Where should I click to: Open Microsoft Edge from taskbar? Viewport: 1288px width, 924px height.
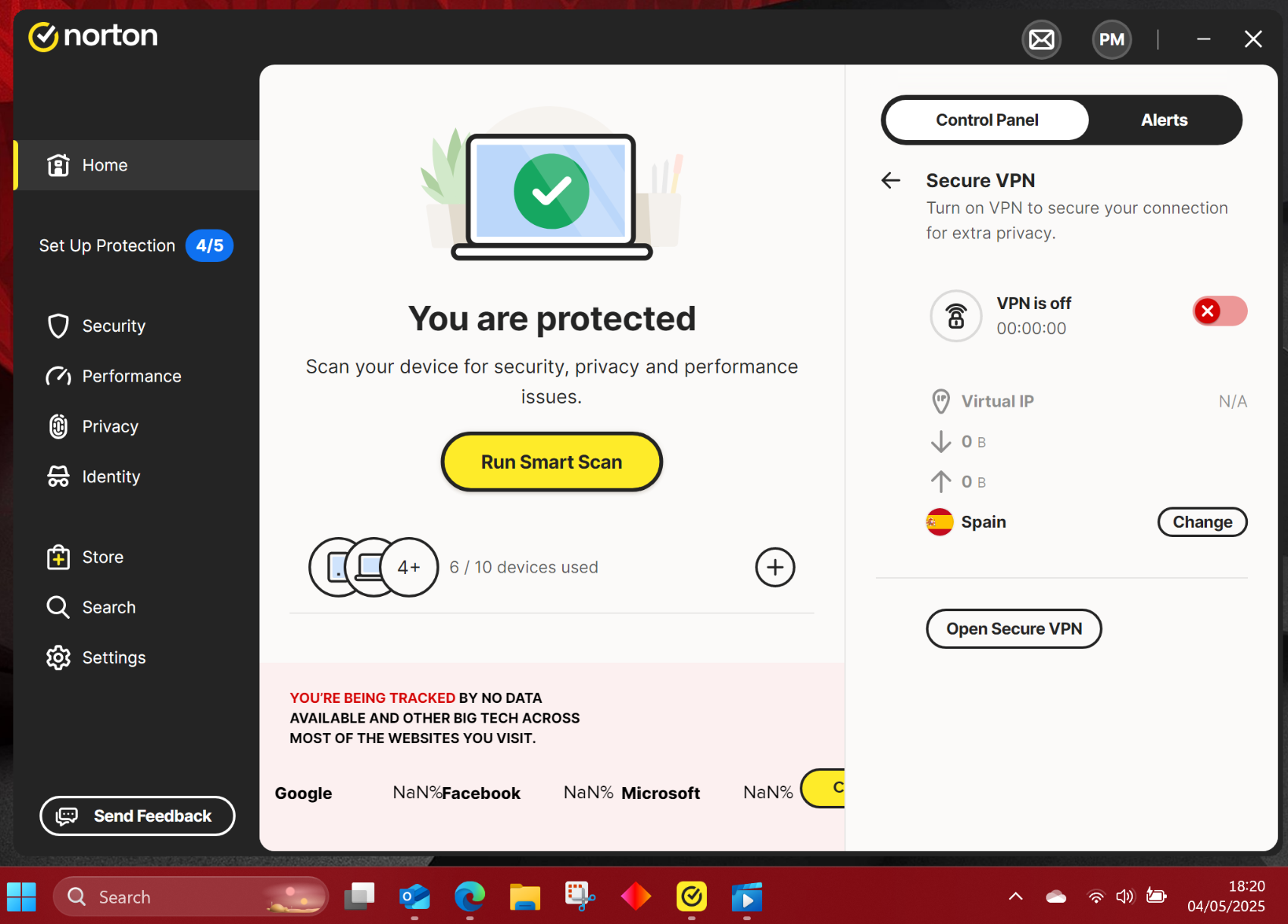(470, 897)
